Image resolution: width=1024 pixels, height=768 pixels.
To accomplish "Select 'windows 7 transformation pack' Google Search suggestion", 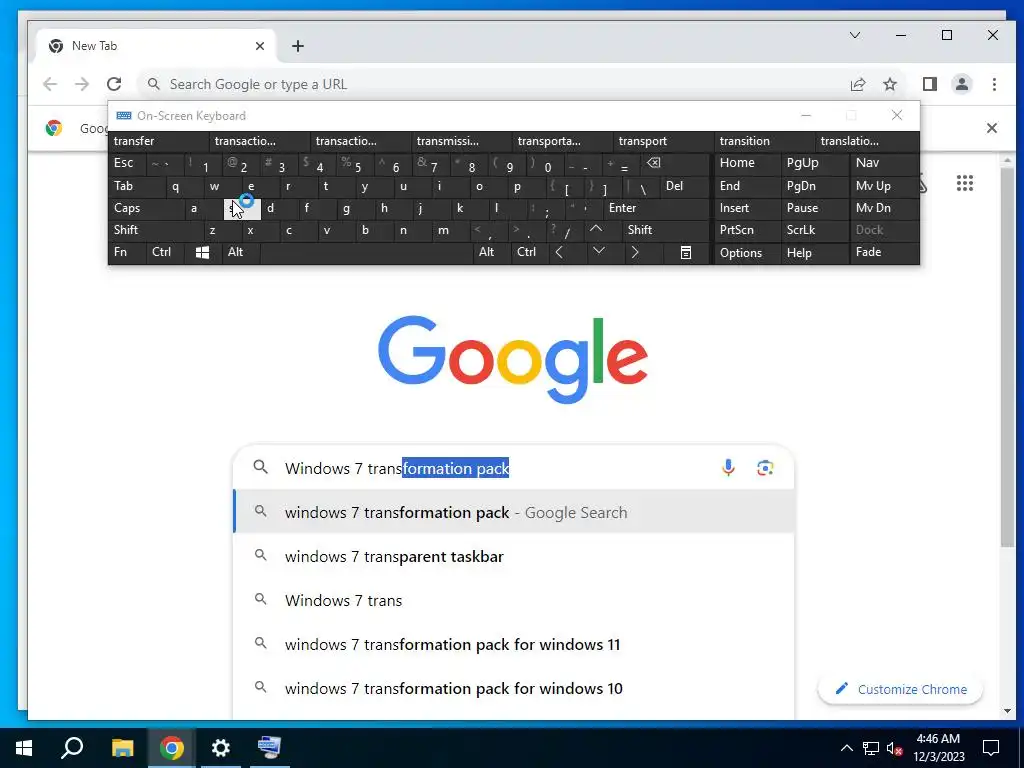I will tap(514, 513).
